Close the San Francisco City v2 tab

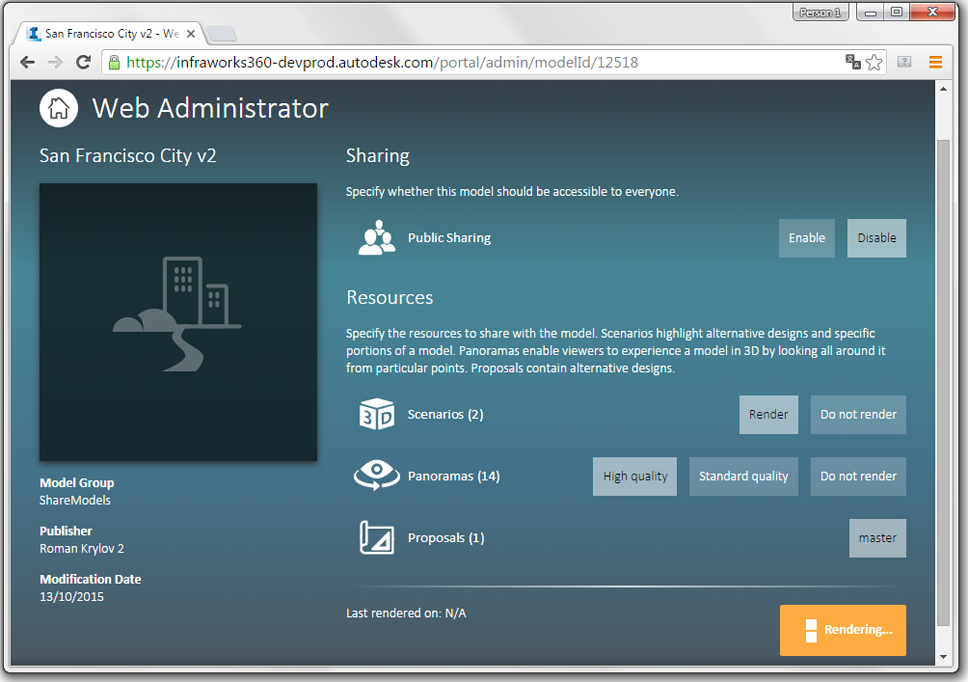tap(191, 33)
